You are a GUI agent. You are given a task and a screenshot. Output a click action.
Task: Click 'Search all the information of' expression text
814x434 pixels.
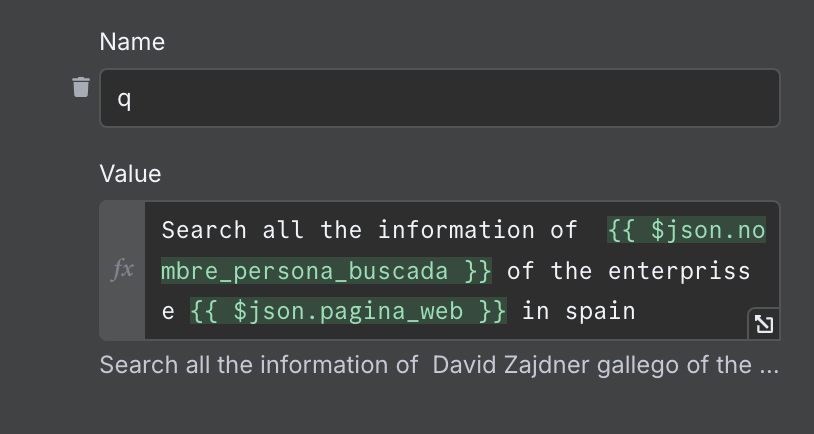click(369, 230)
